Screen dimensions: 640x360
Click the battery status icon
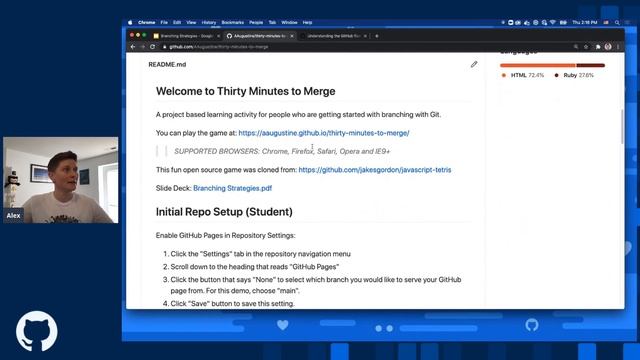click(x=563, y=22)
